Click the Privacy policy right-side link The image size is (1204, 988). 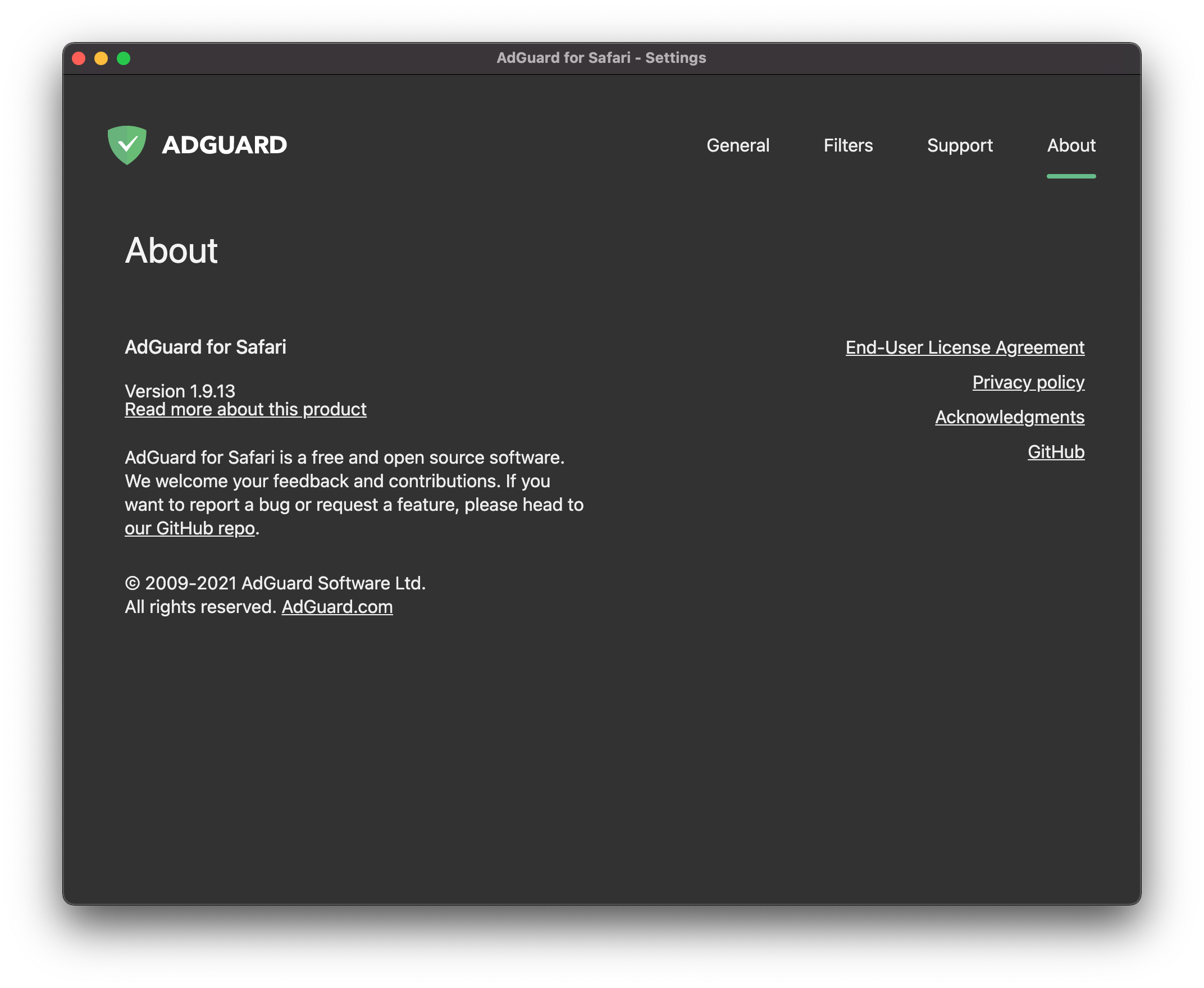coord(1028,381)
